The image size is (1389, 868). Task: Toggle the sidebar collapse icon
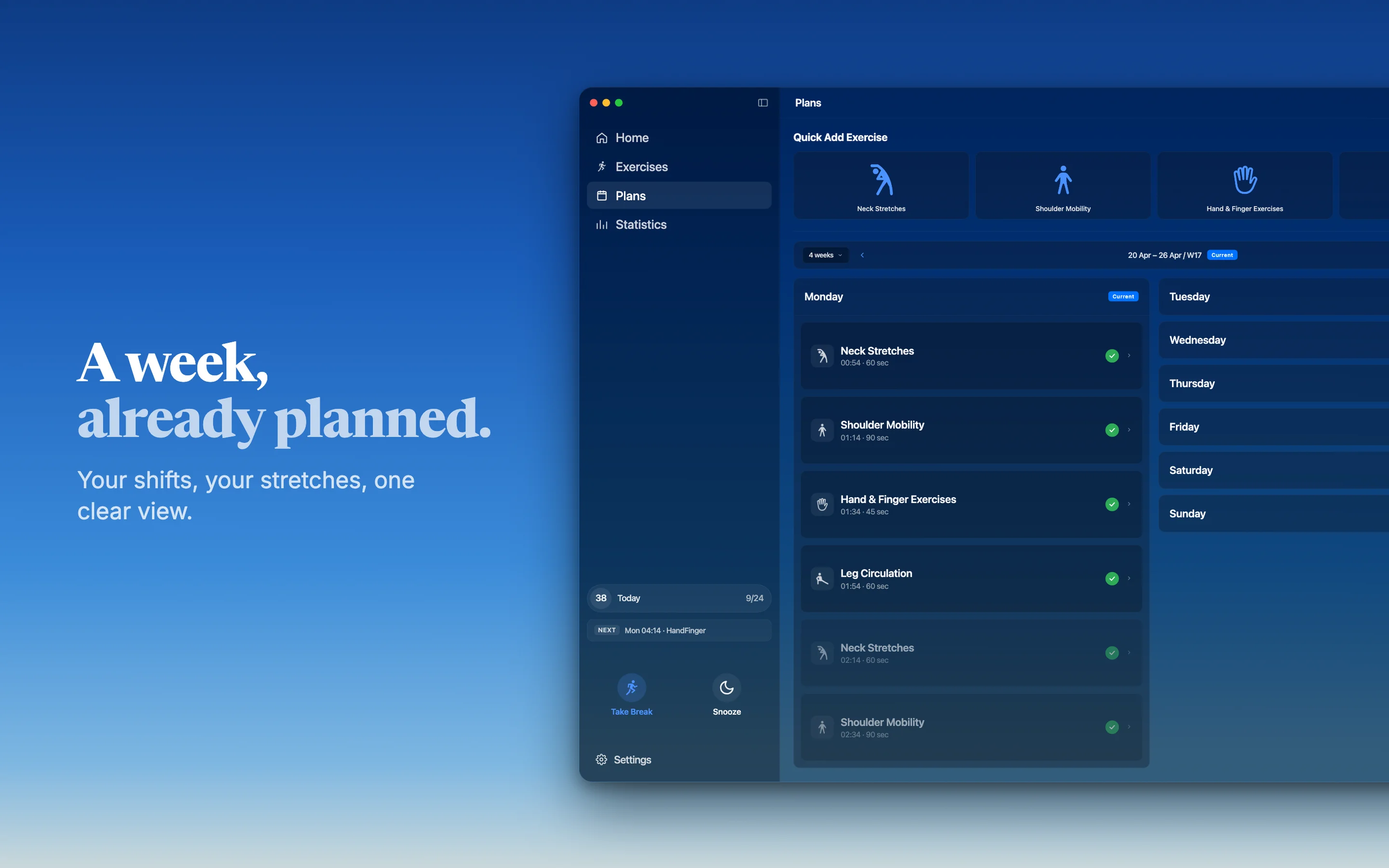pyautogui.click(x=762, y=103)
